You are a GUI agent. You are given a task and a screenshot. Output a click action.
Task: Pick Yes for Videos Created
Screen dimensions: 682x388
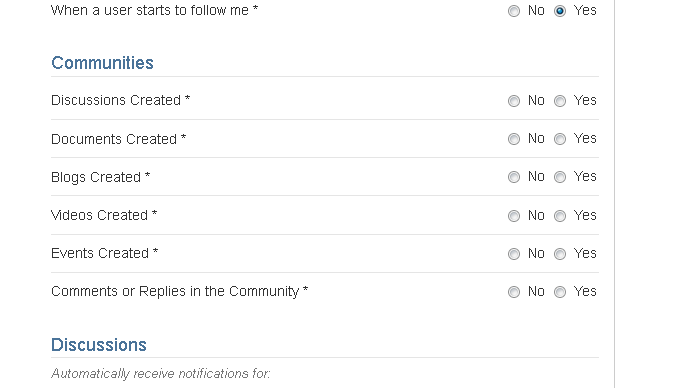pos(560,216)
